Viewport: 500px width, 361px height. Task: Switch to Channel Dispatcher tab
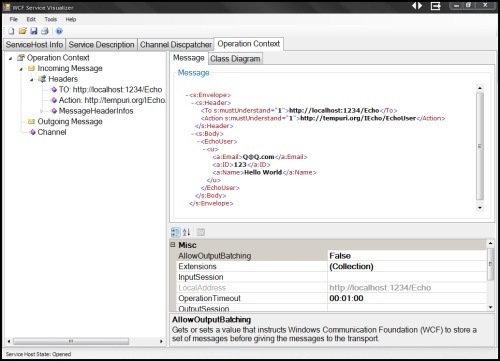point(175,45)
